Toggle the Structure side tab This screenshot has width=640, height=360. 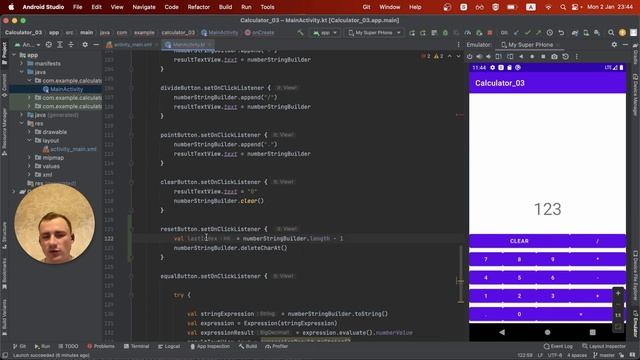click(4, 236)
